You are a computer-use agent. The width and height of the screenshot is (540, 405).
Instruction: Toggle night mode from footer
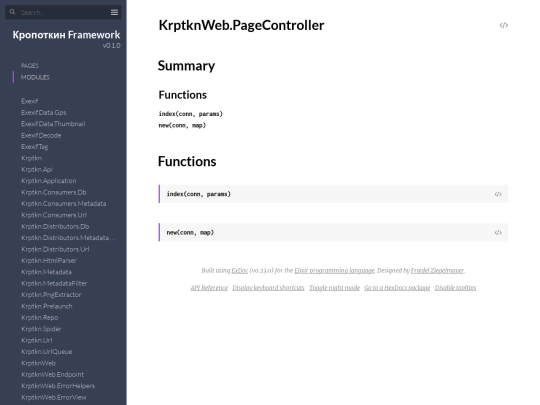(x=334, y=288)
